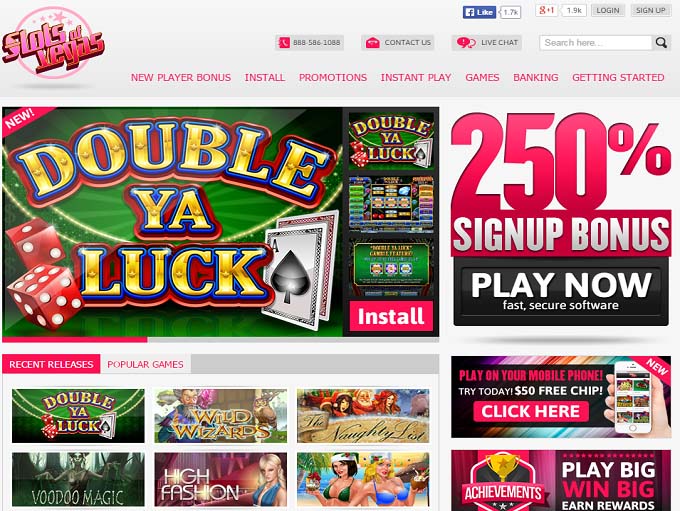The image size is (680, 511).
Task: Click the Google +1 icon
Action: click(546, 10)
